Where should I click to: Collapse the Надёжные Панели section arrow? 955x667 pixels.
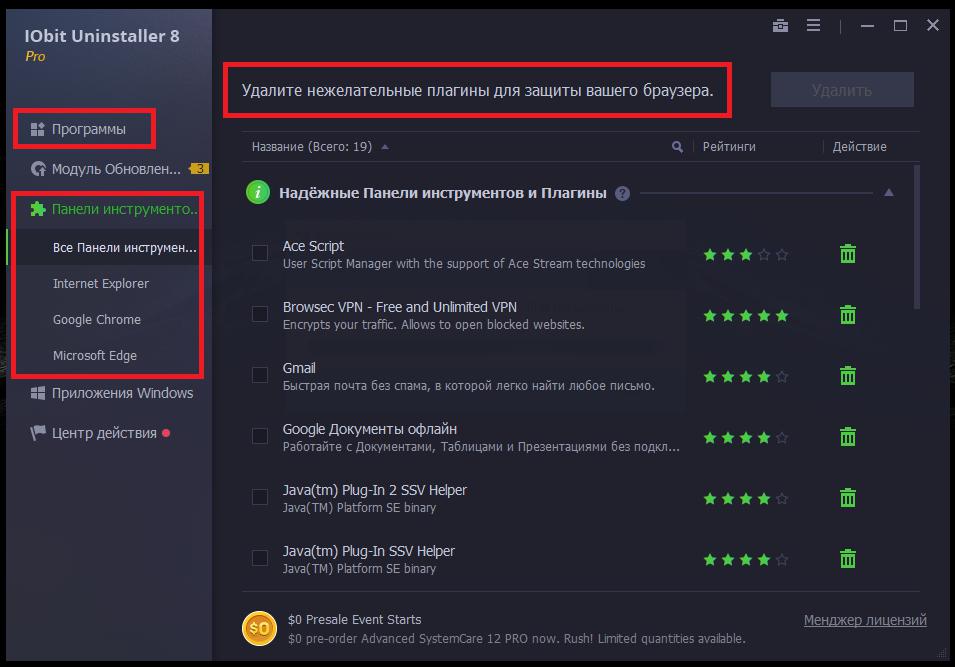point(889,192)
